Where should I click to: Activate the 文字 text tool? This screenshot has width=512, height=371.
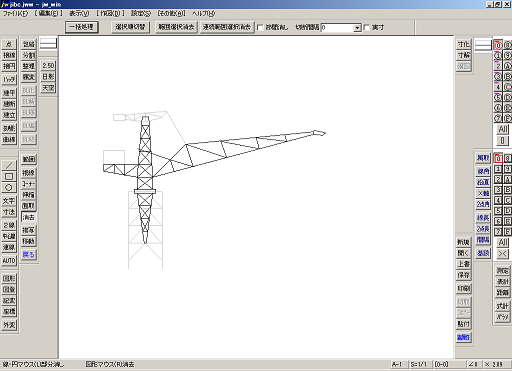click(x=9, y=201)
